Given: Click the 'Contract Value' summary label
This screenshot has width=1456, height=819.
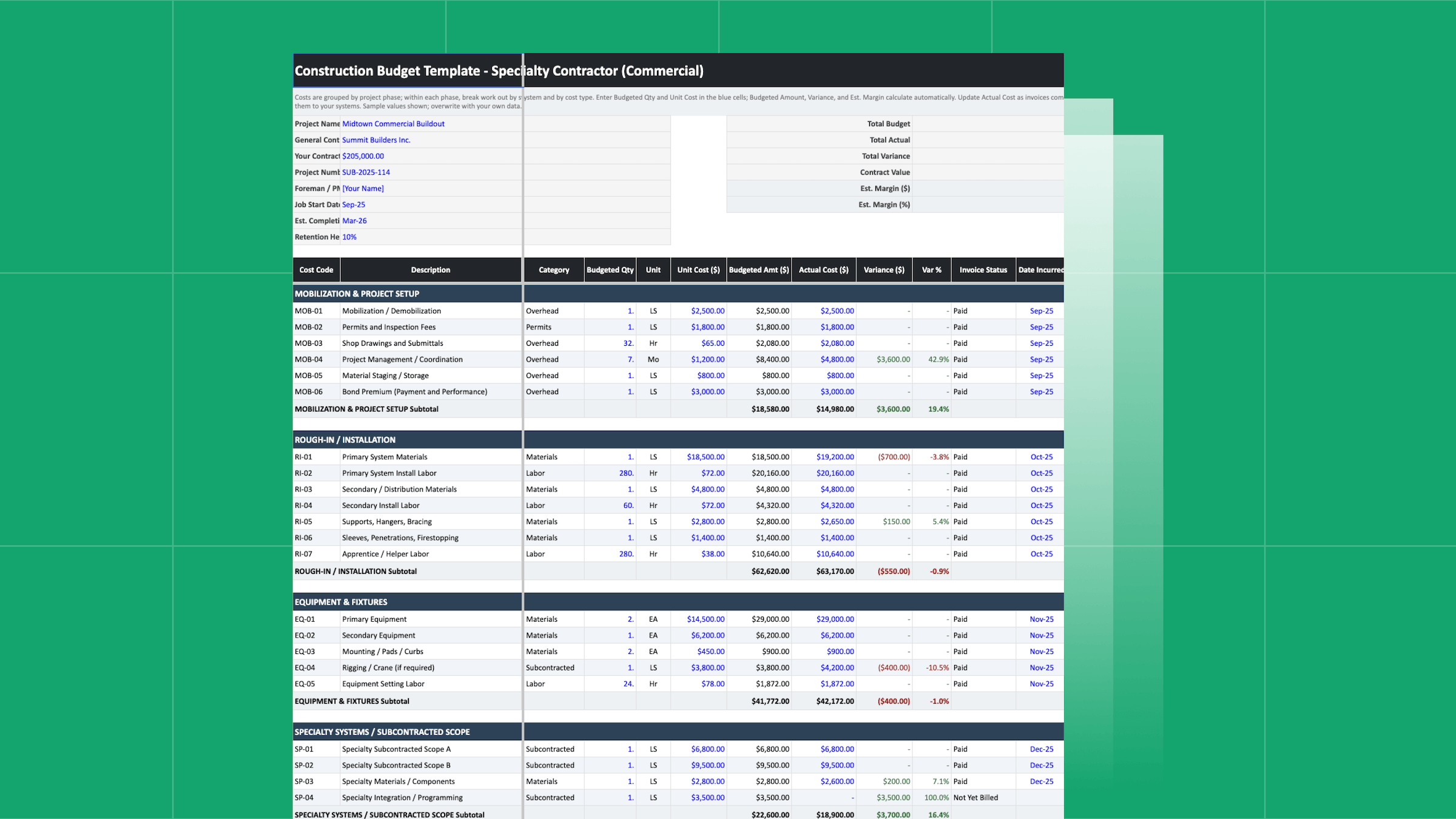Looking at the screenshot, I should click(x=885, y=172).
